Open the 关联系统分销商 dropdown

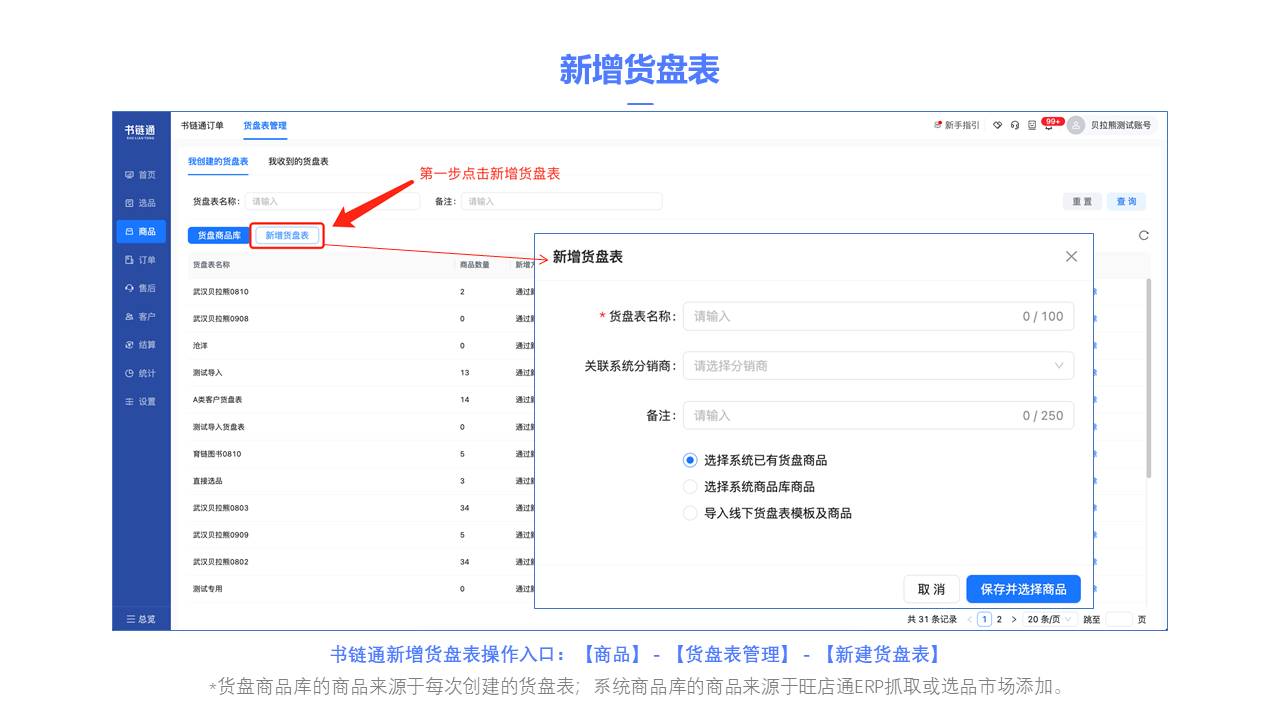(x=878, y=366)
